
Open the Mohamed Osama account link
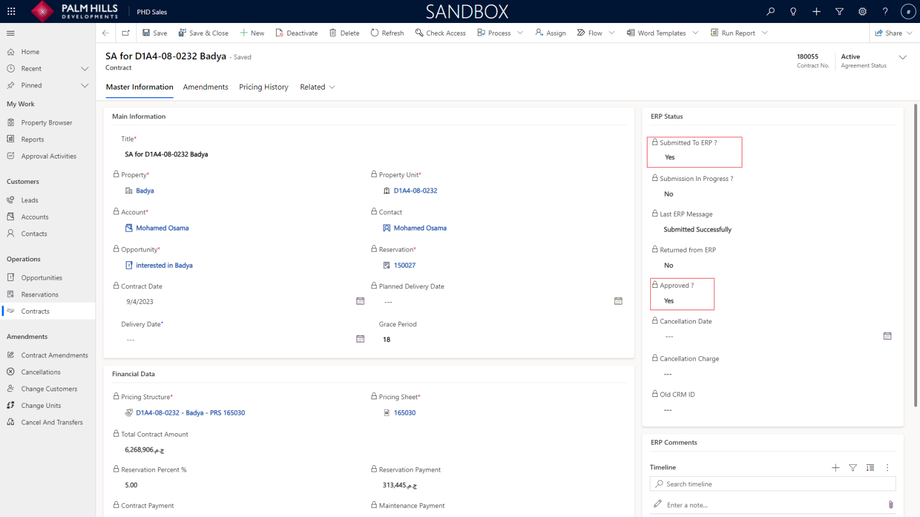coord(162,228)
